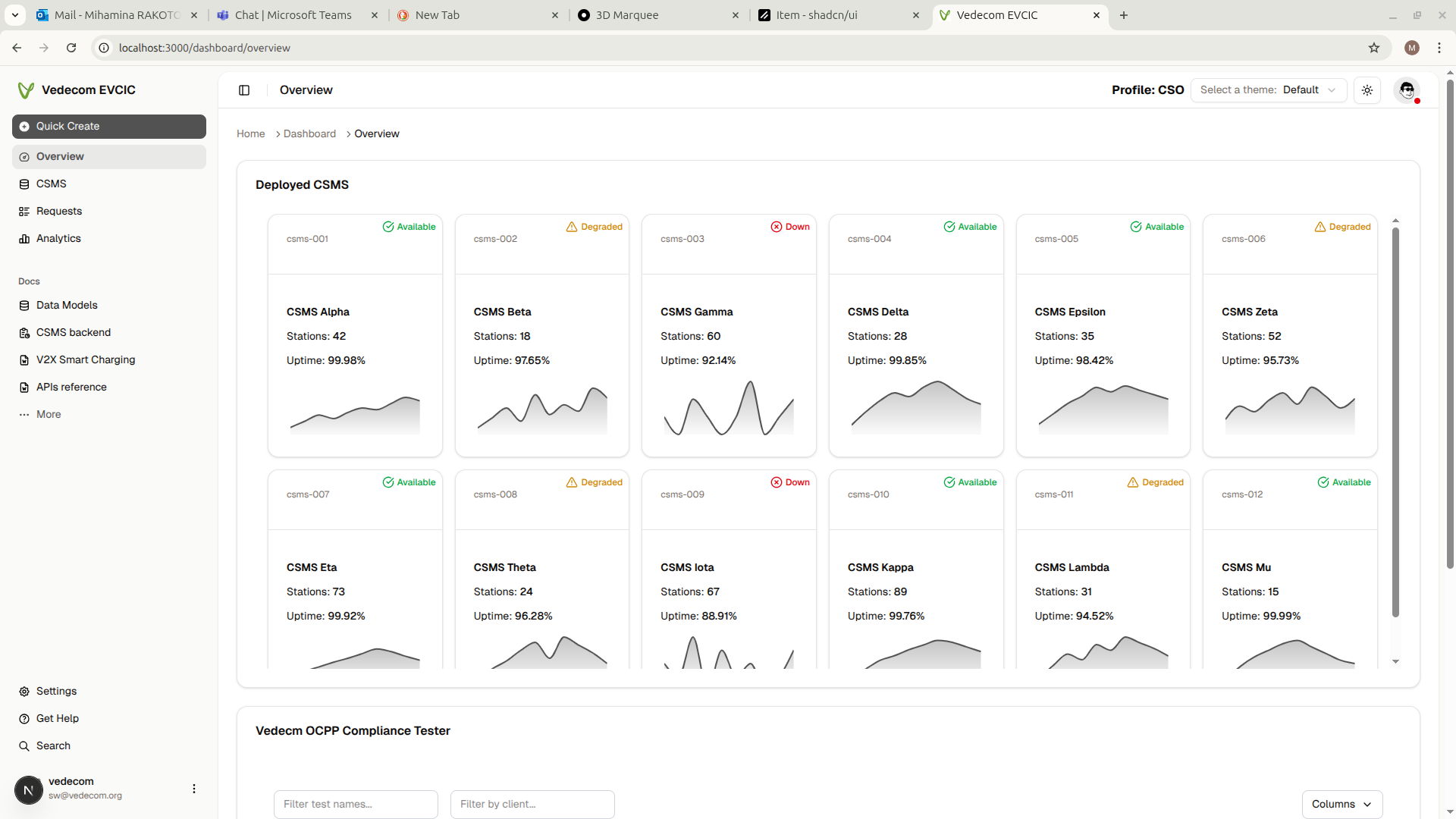Image resolution: width=1456 pixels, height=819 pixels.
Task: Go to Analytics in the sidebar
Action: tap(58, 239)
